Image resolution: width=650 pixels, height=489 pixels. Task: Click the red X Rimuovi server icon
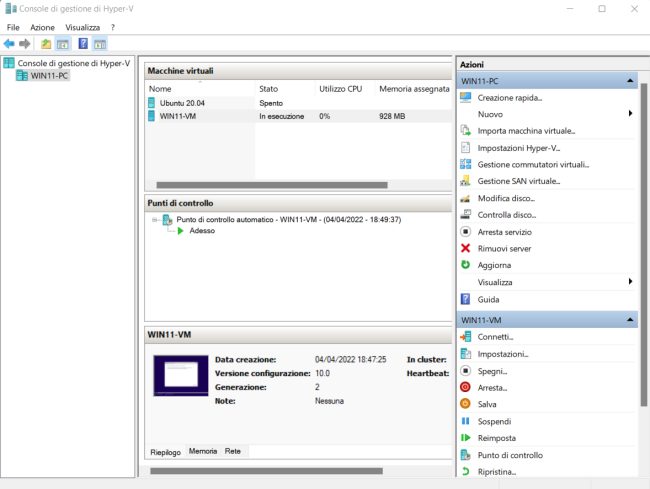465,248
